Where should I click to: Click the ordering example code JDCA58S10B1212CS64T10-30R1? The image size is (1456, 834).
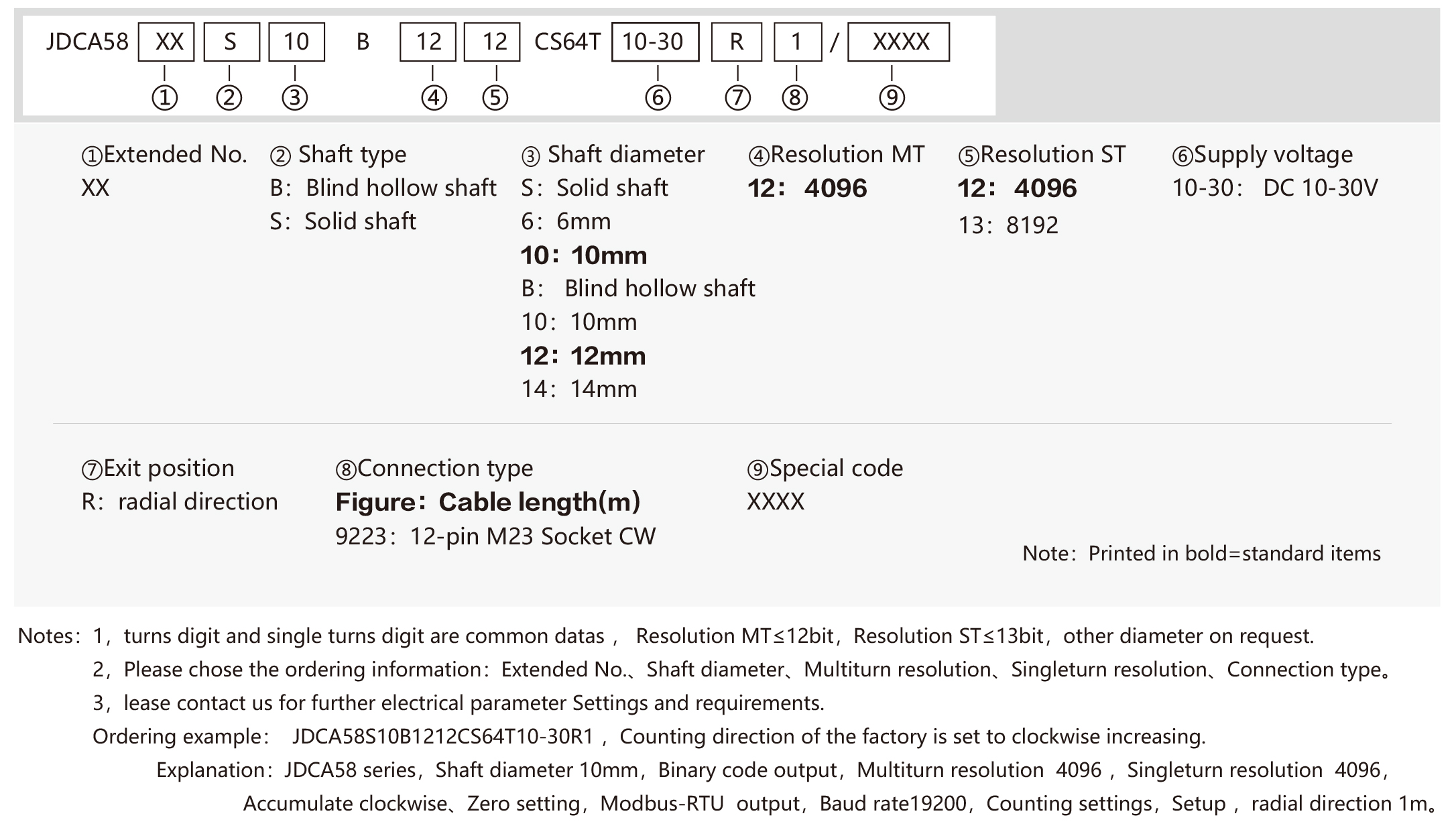coord(442,737)
